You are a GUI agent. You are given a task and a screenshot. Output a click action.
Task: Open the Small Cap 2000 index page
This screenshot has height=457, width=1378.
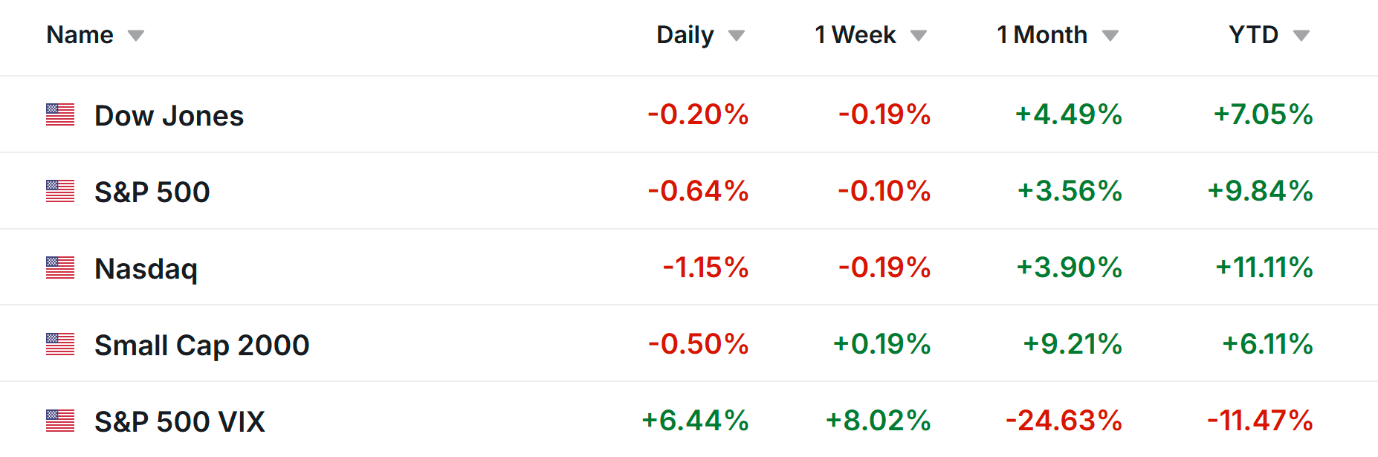pyautogui.click(x=202, y=345)
